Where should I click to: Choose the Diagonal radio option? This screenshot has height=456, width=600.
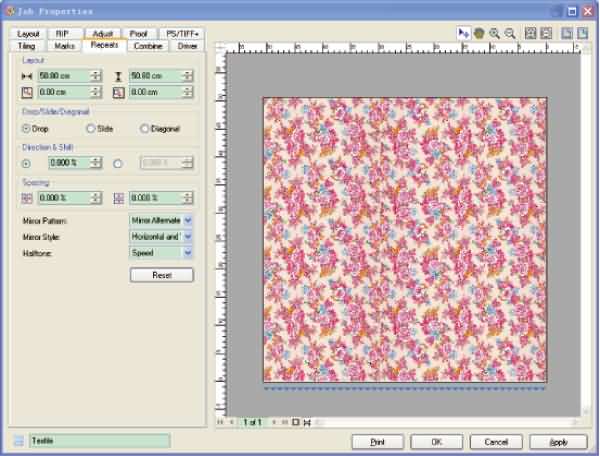point(145,129)
